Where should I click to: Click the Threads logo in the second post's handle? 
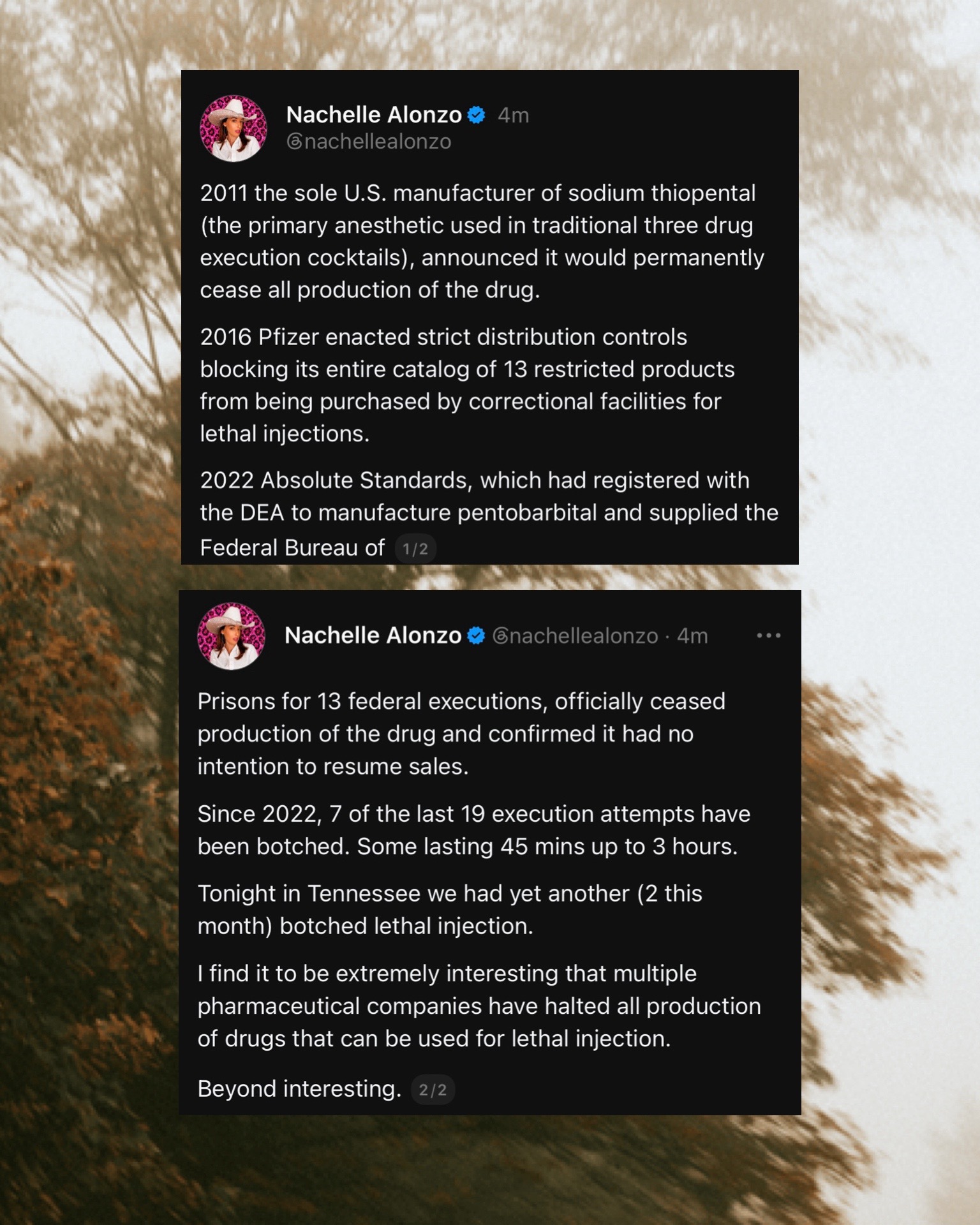tap(501, 636)
